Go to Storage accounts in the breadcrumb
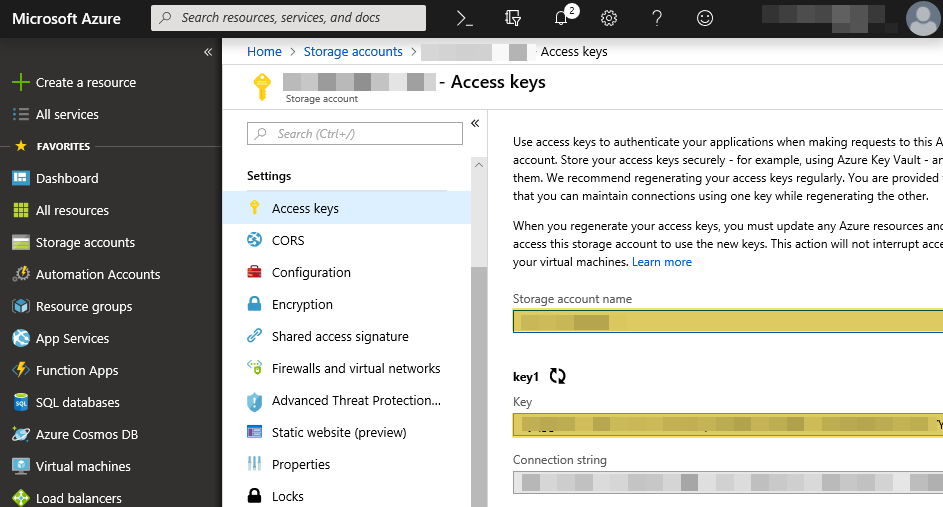 353,52
